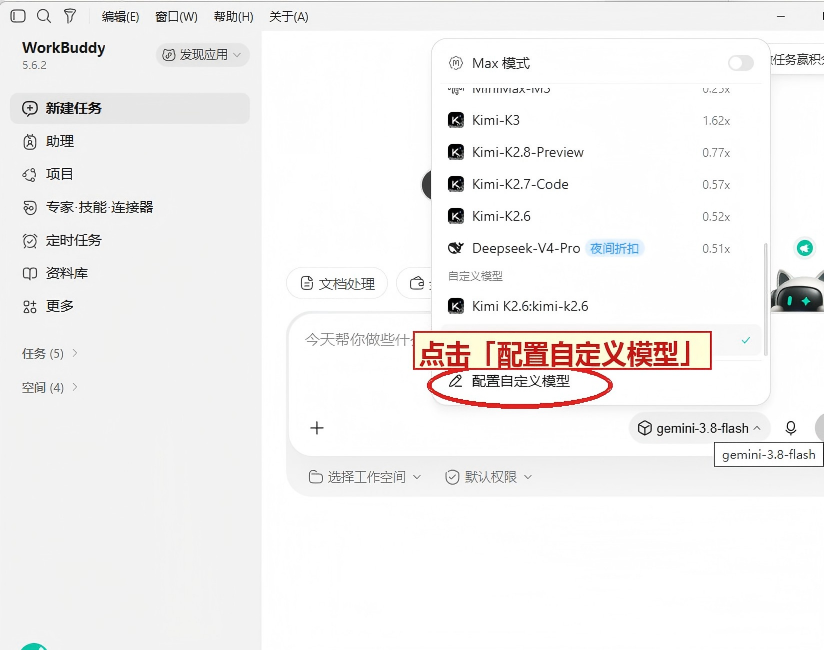Open 专家·技能·连接器 page
The width and height of the screenshot is (824, 650).
pos(130,207)
